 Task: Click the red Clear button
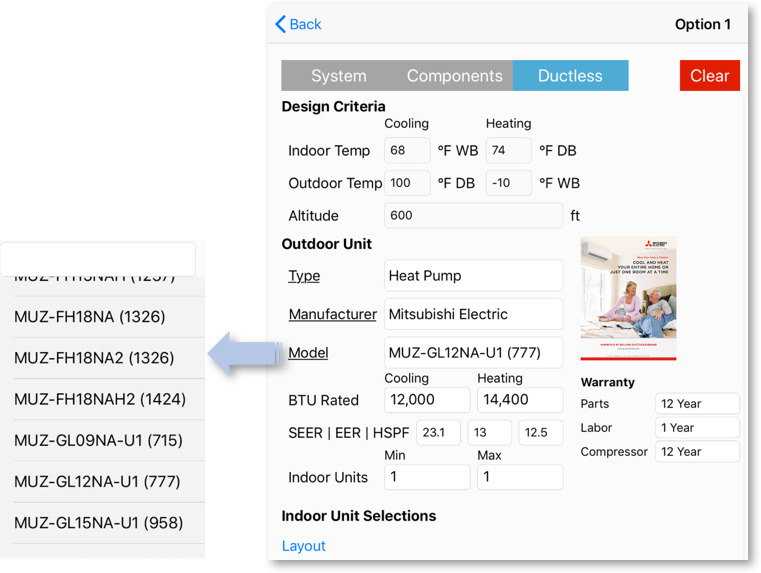tap(710, 76)
